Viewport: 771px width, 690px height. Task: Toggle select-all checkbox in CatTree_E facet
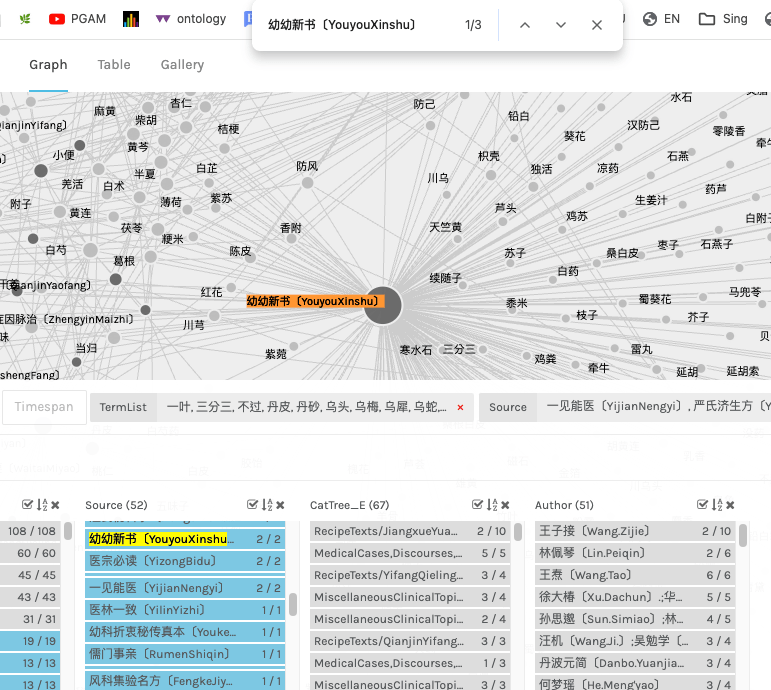tap(478, 506)
